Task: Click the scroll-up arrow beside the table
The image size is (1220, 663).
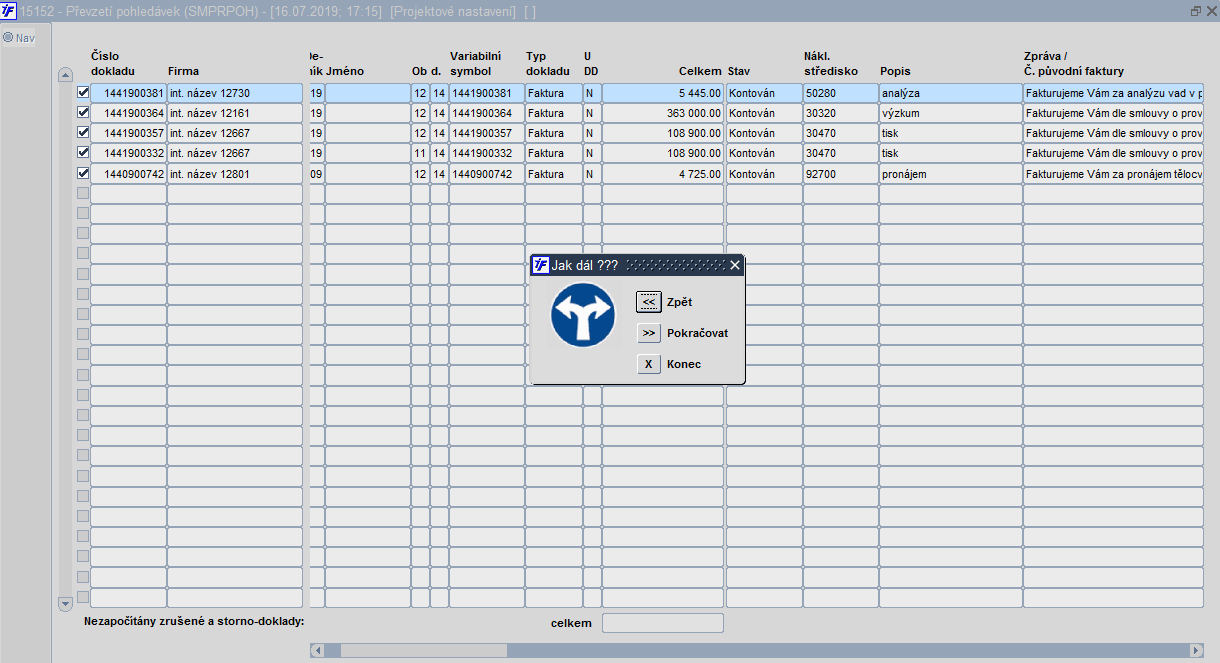Action: [66, 75]
